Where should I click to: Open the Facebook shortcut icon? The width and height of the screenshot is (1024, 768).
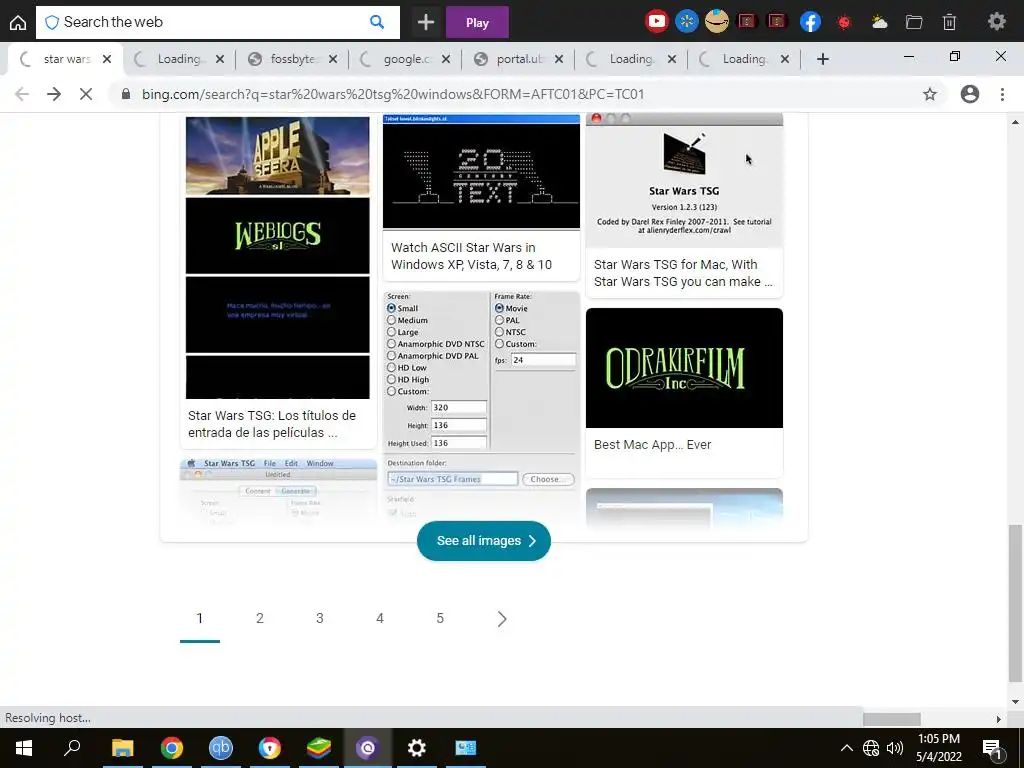[x=810, y=22]
